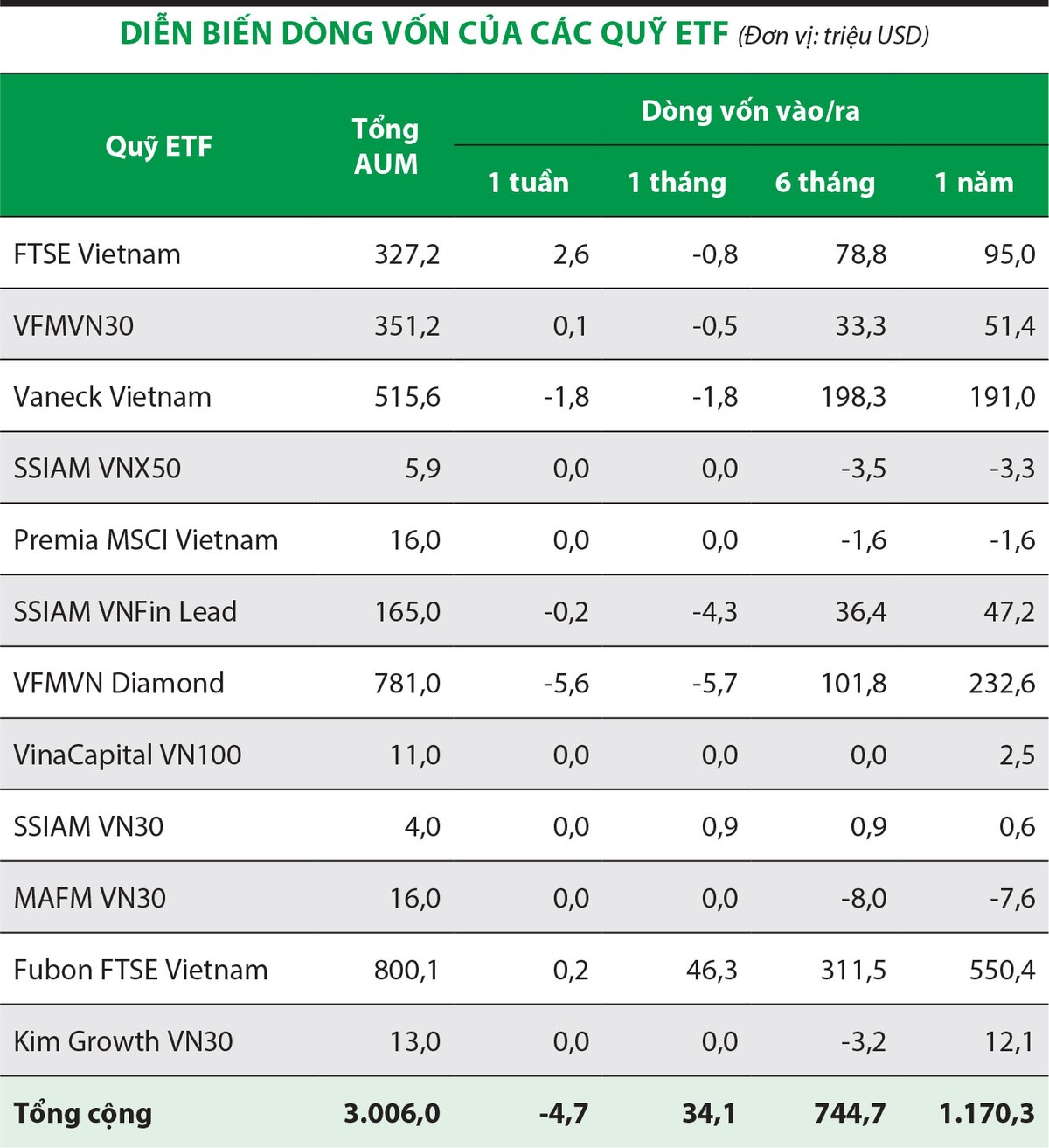Select the '1 tháng' column header
The image size is (1049, 1148).
677,182
